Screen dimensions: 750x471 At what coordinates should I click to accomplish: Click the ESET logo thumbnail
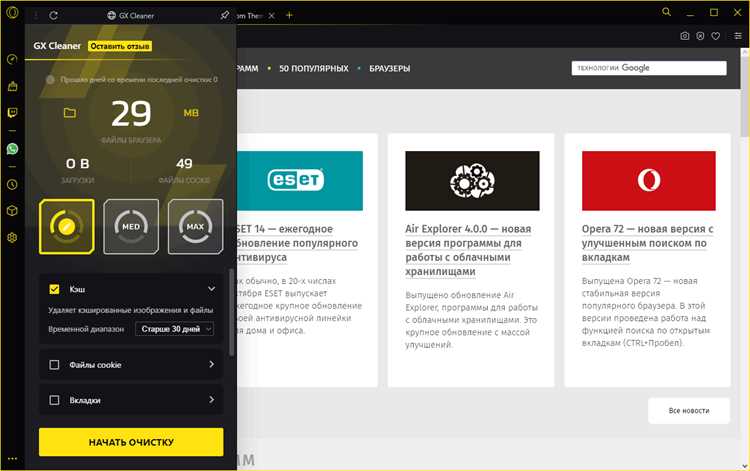[300, 181]
